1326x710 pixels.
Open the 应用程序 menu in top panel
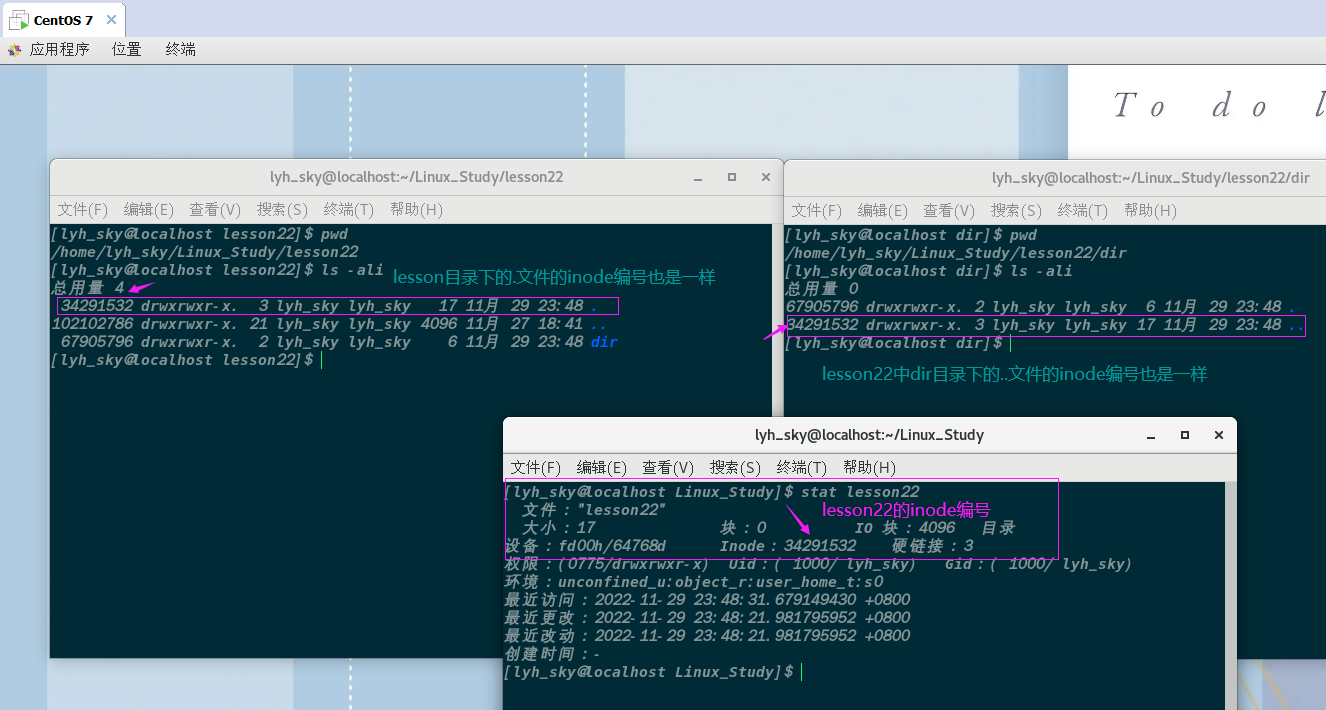59,49
